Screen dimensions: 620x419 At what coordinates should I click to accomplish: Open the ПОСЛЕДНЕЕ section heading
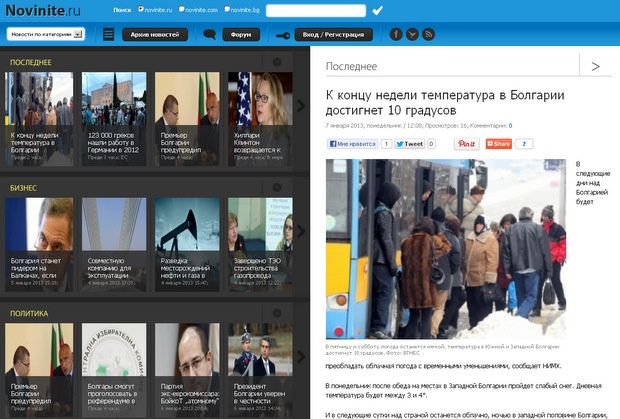pyautogui.click(x=31, y=62)
